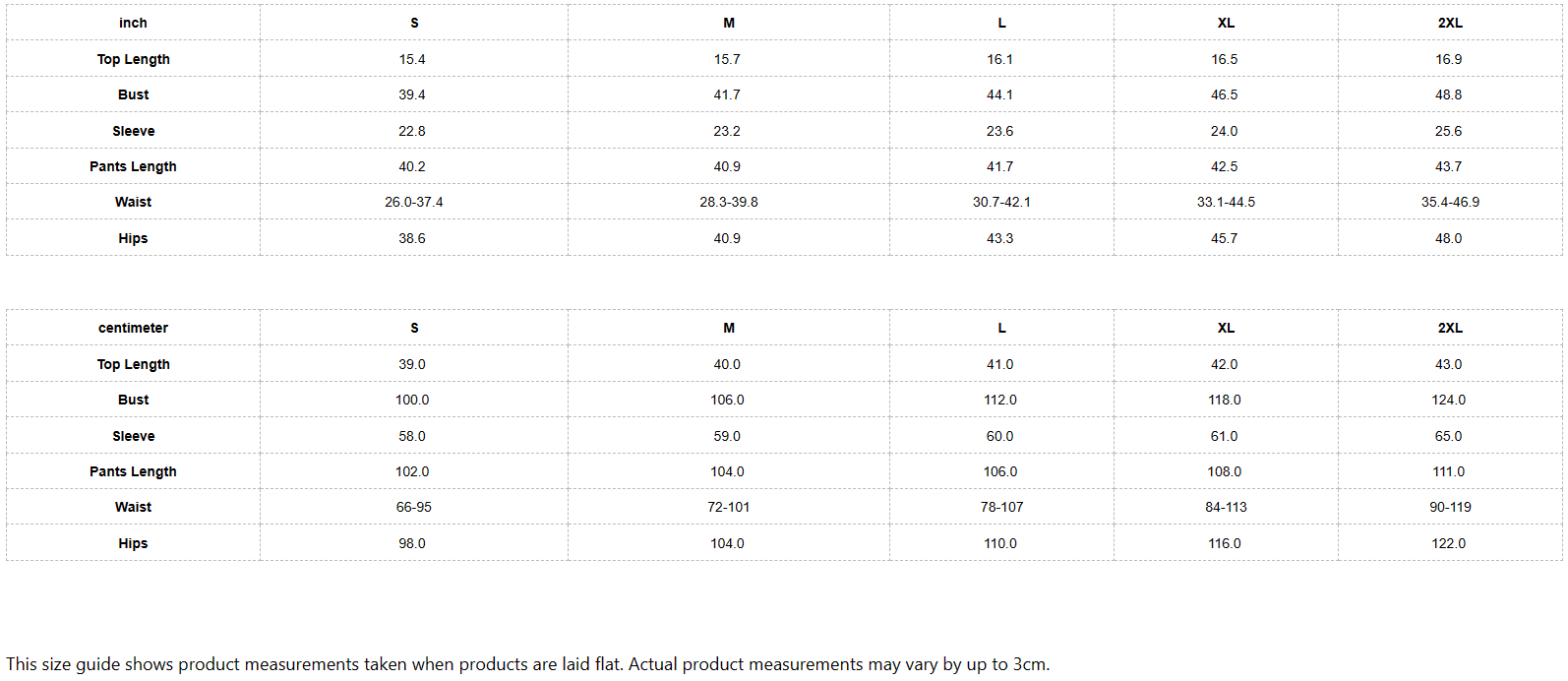Screen dimensions: 1568x681
Task: Click the centimeter bust value 118.0
Action: (x=1224, y=400)
